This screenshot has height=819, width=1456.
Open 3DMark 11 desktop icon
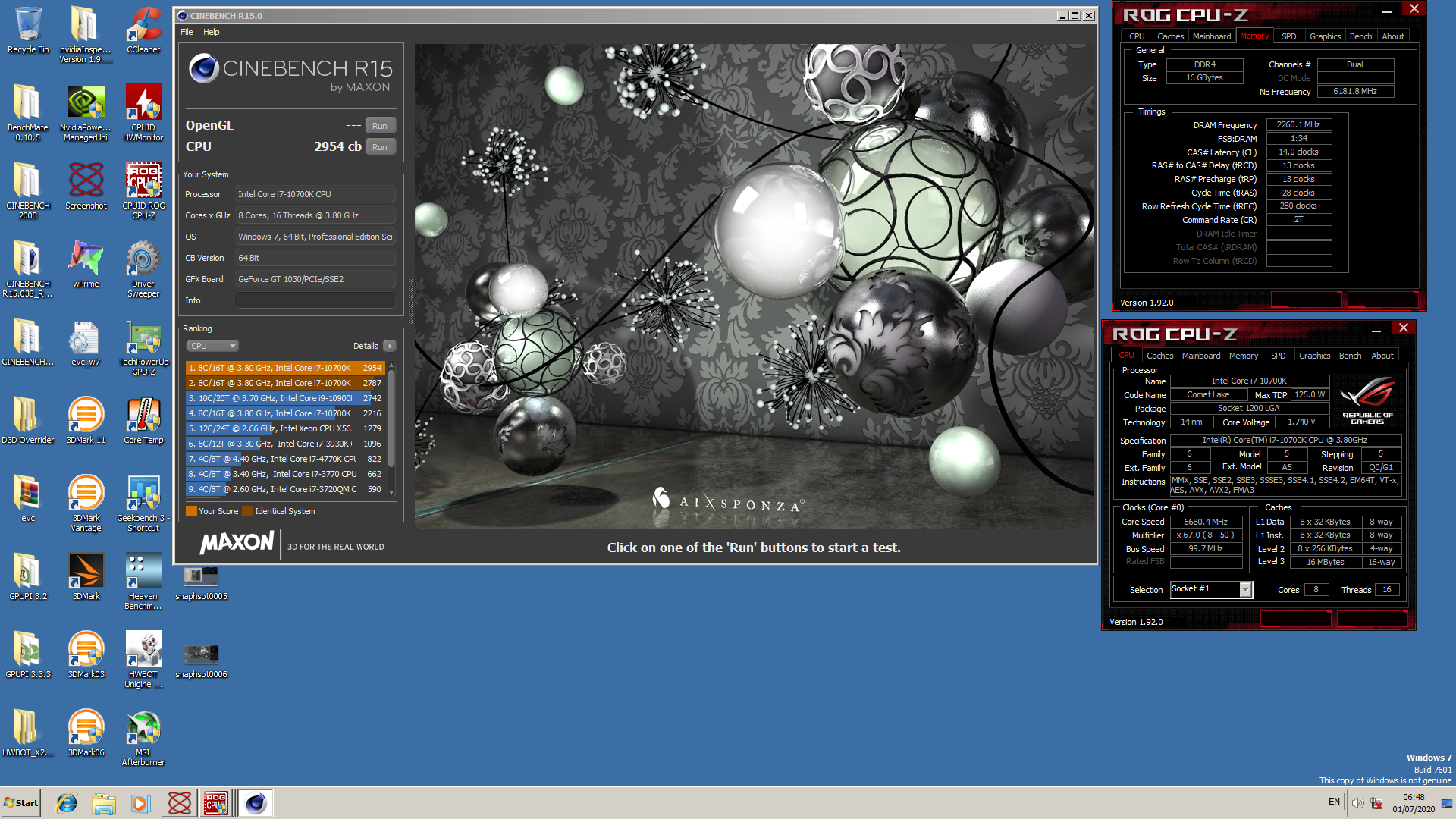pos(86,421)
